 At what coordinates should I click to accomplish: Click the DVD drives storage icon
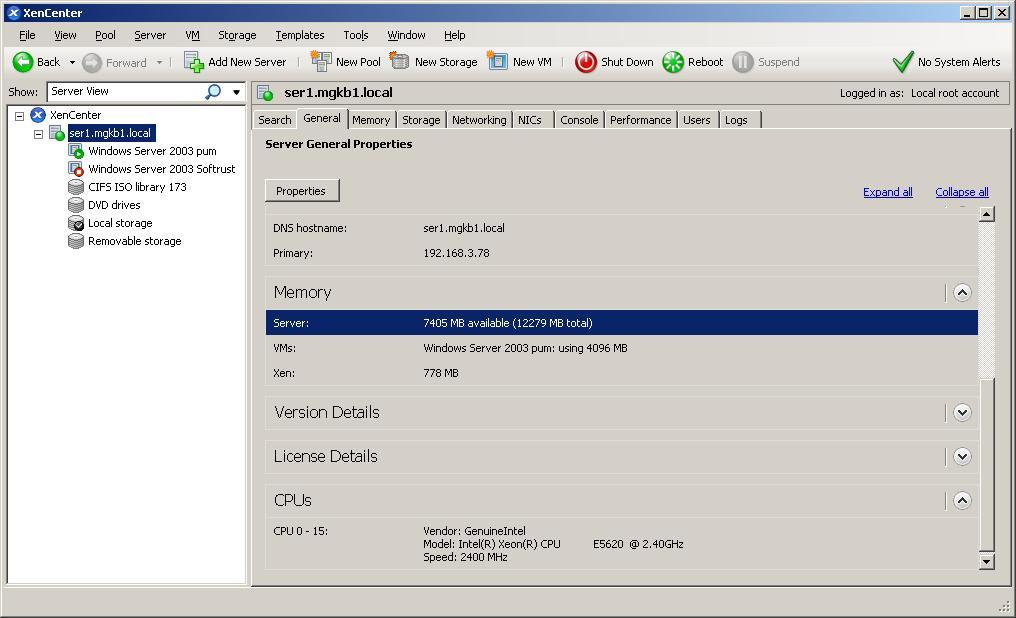click(76, 205)
